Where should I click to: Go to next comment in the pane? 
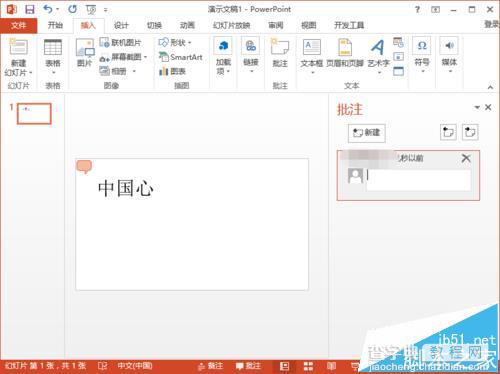click(470, 133)
